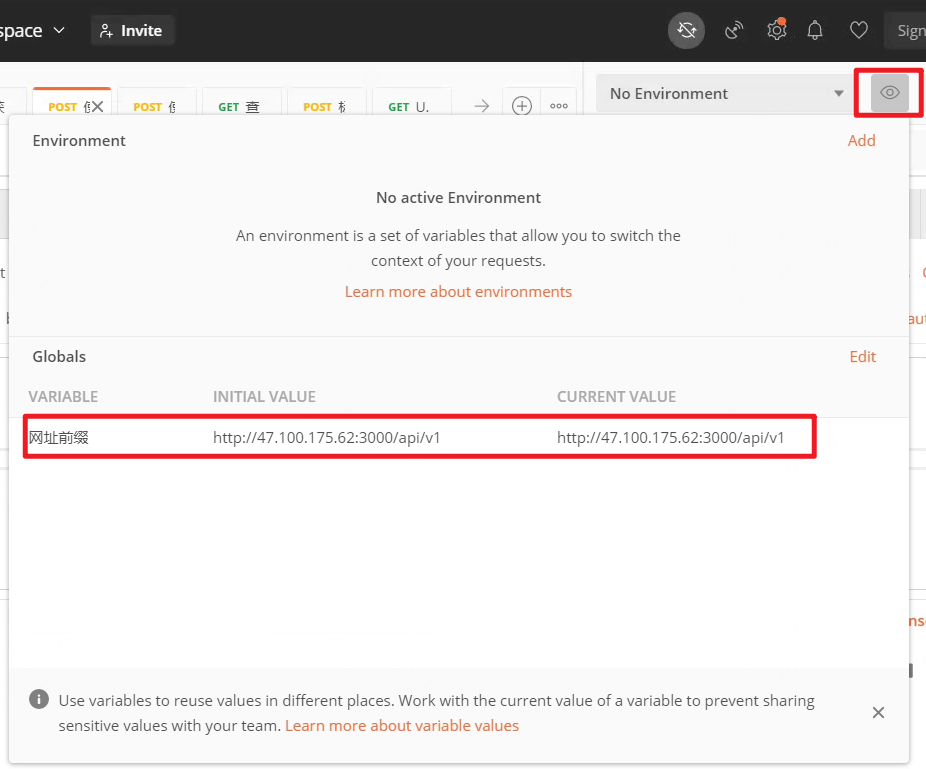Open the capture requests satellite icon
This screenshot has height=769, width=926.
pos(734,31)
